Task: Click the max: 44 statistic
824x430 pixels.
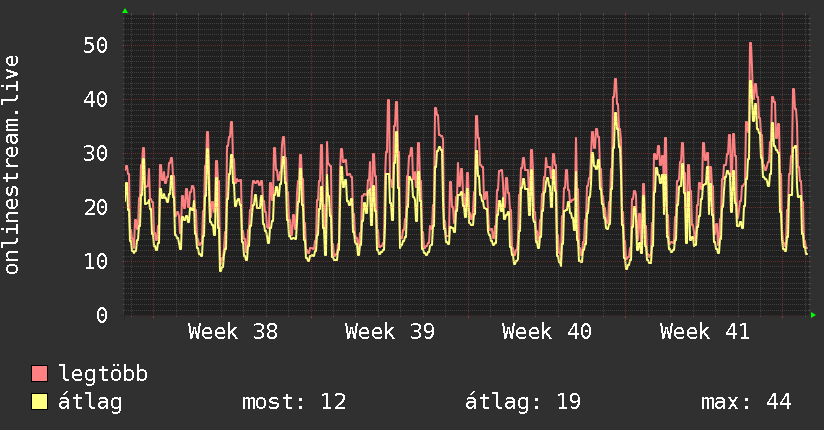Action: click(x=746, y=402)
